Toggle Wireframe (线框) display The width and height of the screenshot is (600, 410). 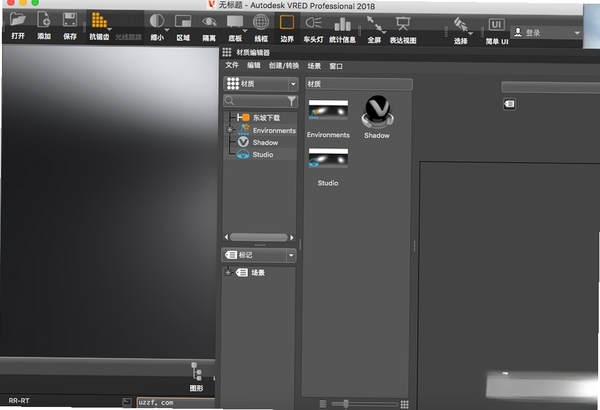click(261, 21)
